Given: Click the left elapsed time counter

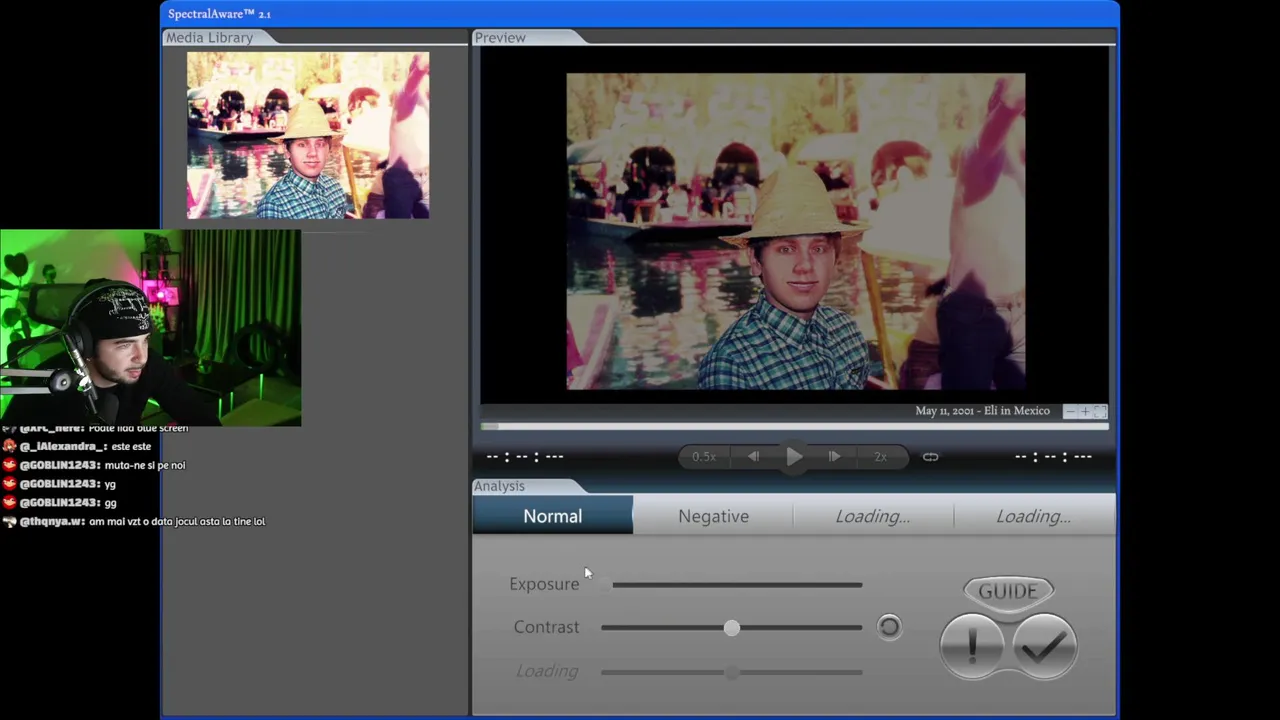Looking at the screenshot, I should [525, 457].
